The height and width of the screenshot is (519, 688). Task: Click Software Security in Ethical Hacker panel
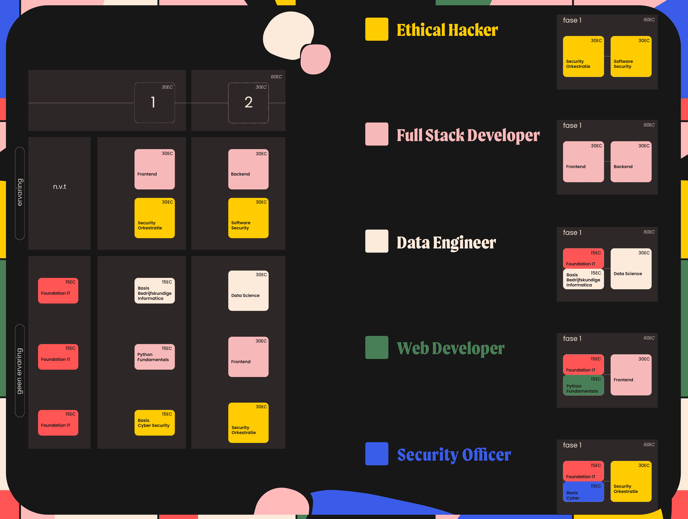pyautogui.click(x=631, y=57)
